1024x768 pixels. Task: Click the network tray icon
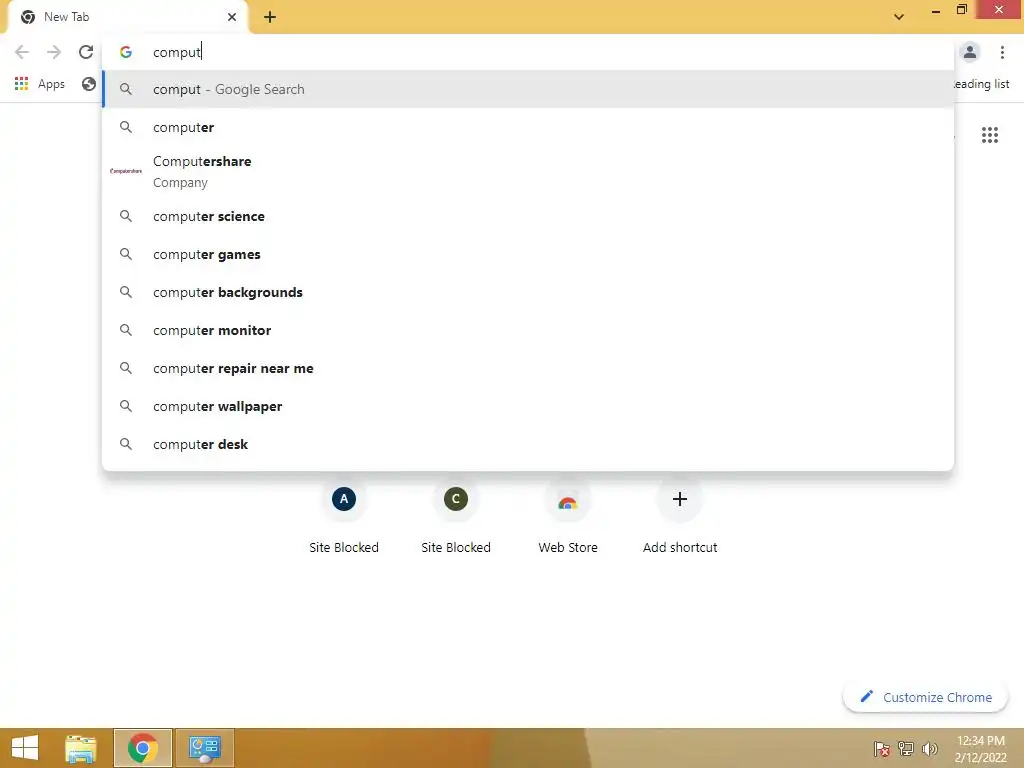click(x=905, y=748)
